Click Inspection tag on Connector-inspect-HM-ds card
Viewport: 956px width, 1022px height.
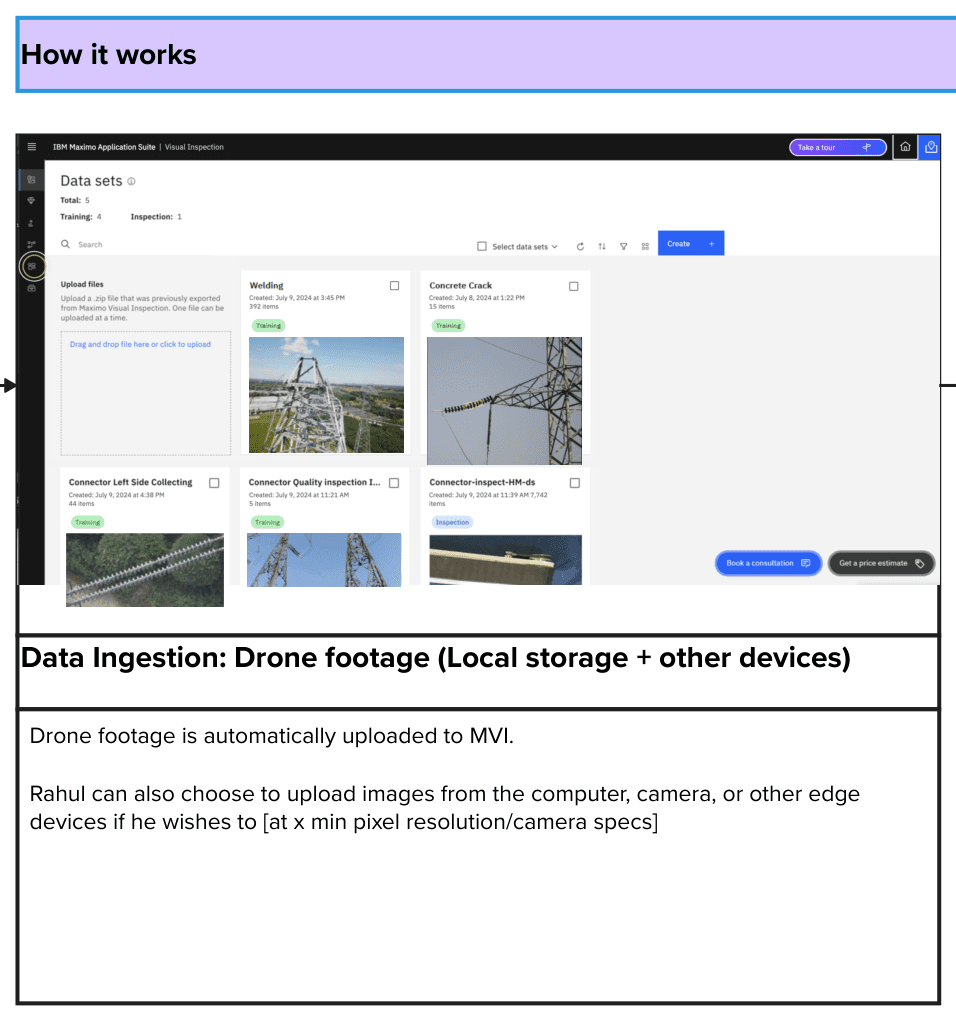point(452,522)
